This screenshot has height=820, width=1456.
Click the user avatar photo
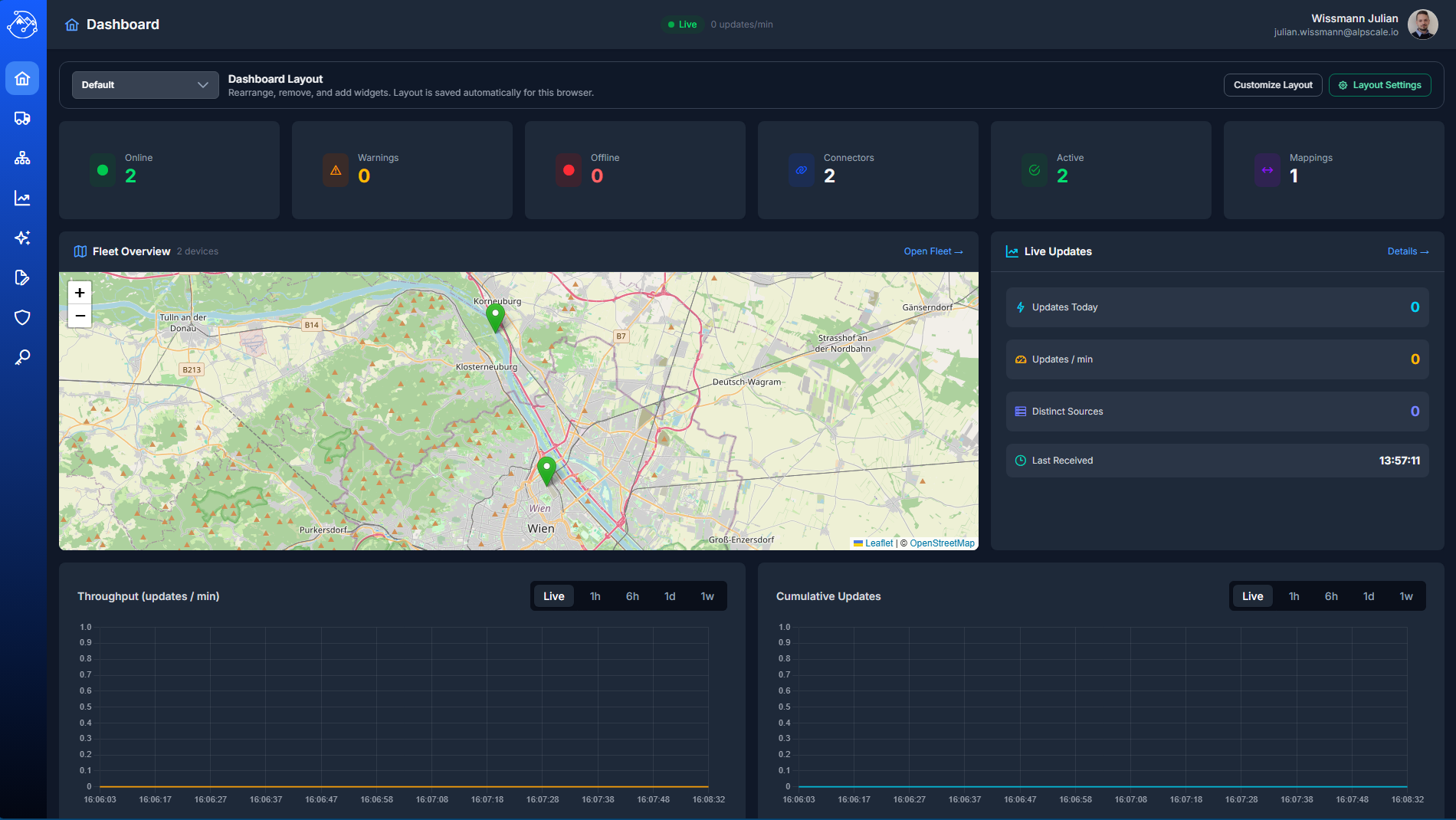pyautogui.click(x=1423, y=25)
